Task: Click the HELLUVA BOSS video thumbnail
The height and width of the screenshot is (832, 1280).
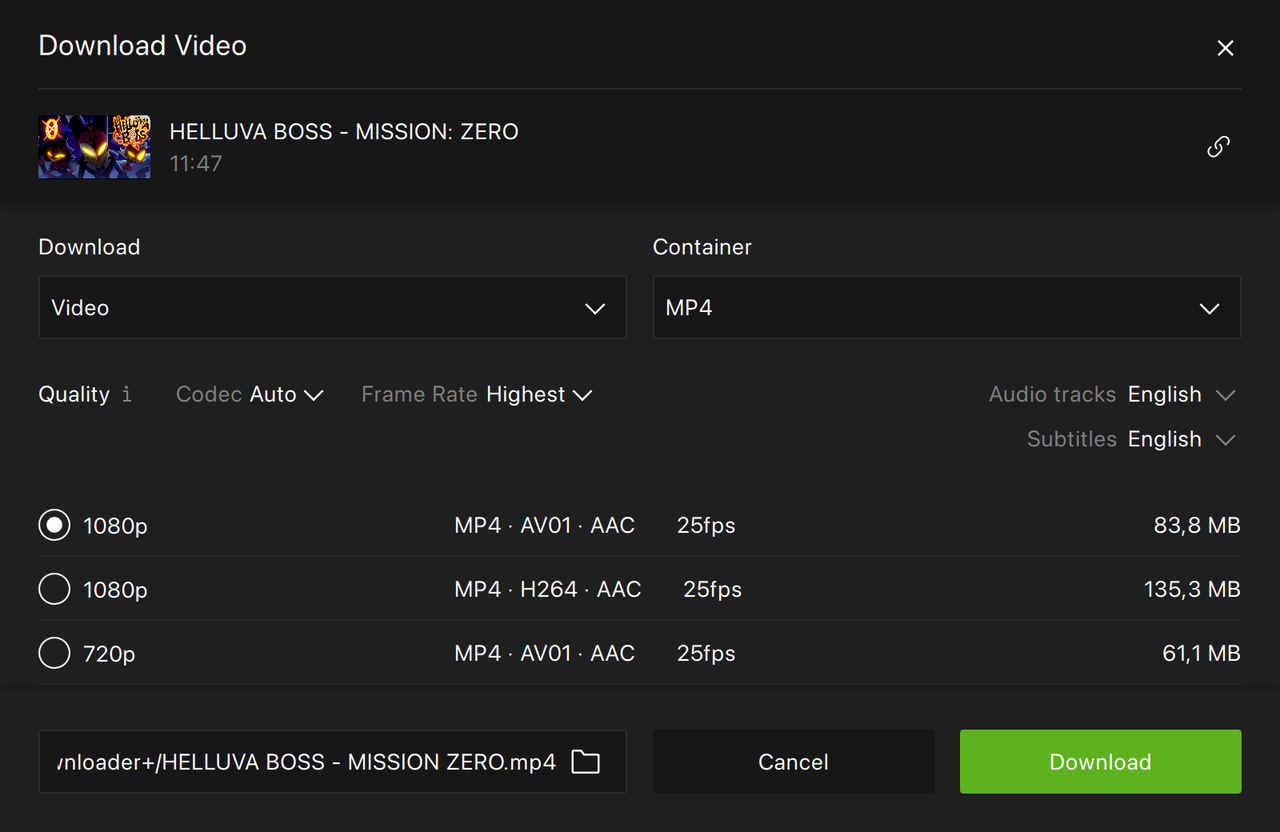Action: click(x=94, y=147)
